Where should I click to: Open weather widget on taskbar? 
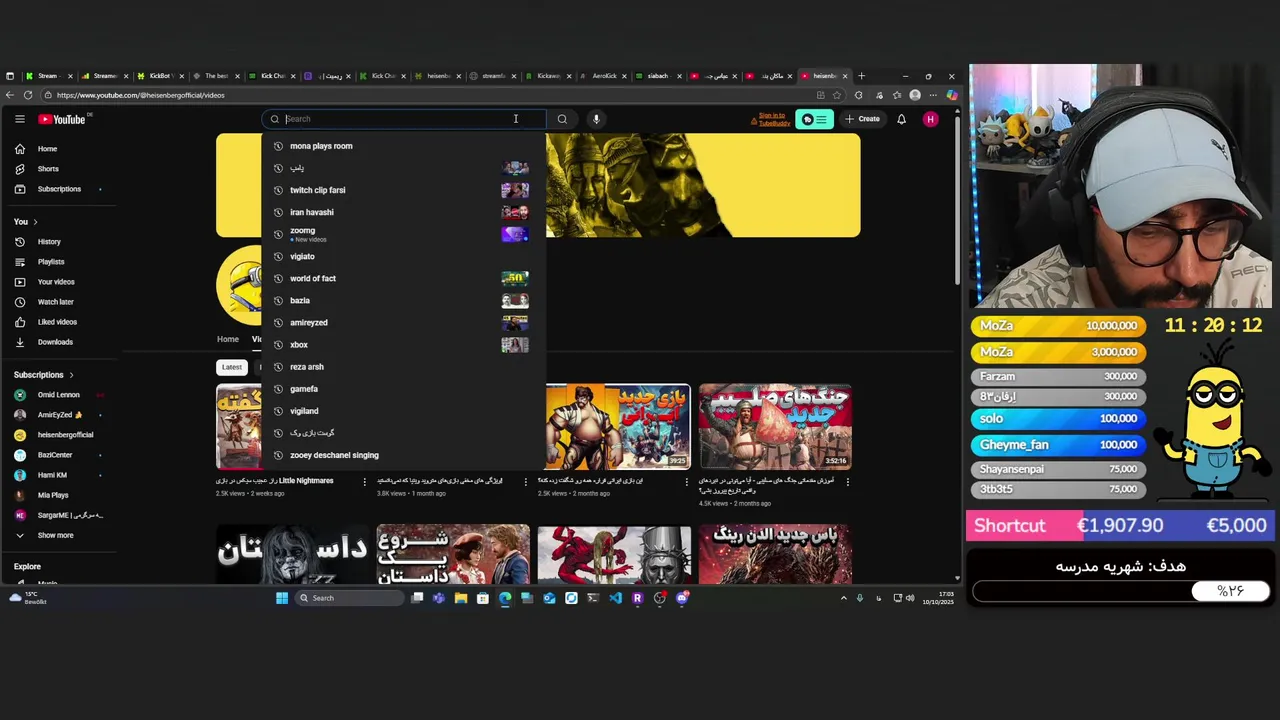click(x=28, y=598)
